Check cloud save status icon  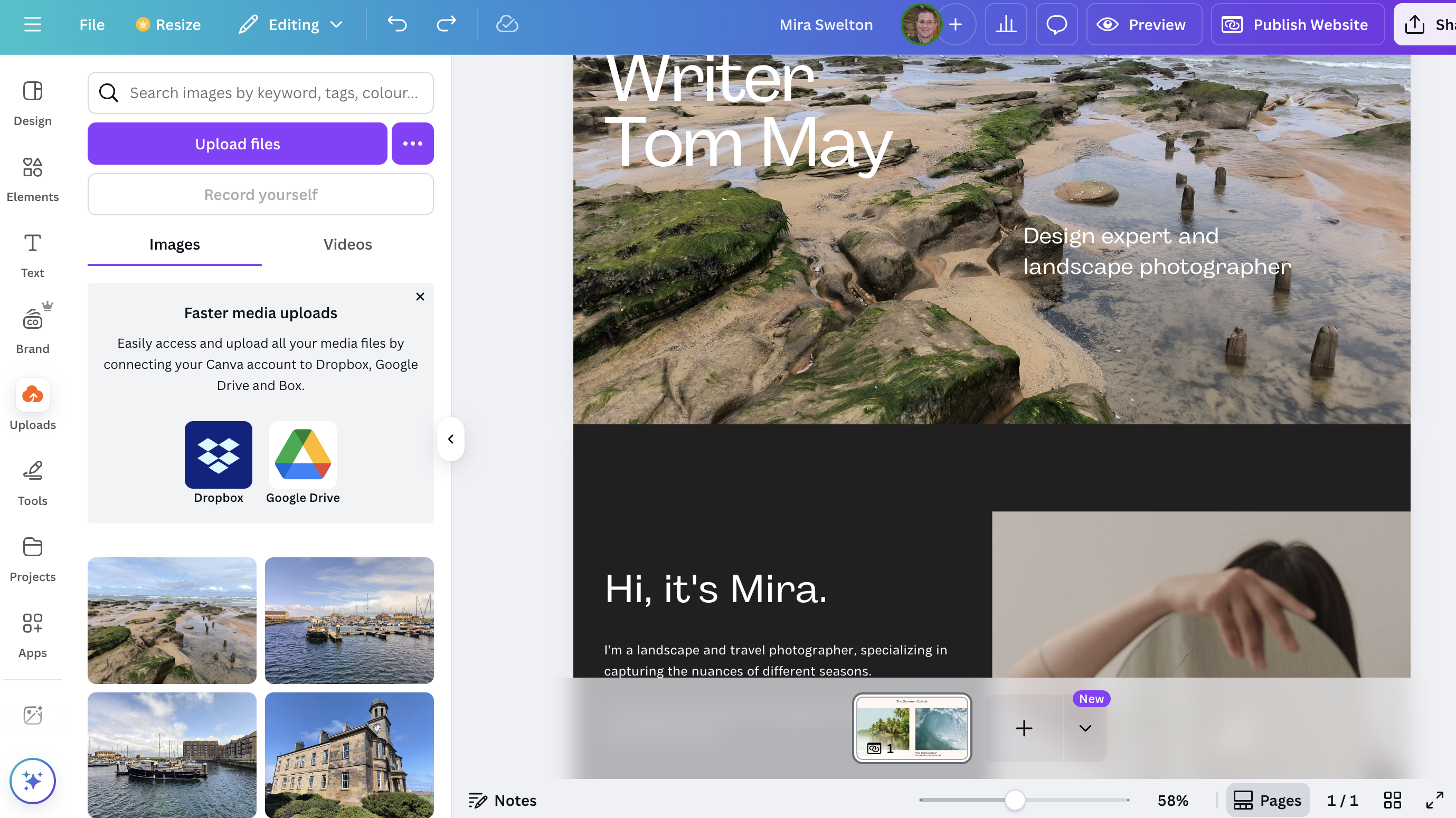pyautogui.click(x=507, y=24)
